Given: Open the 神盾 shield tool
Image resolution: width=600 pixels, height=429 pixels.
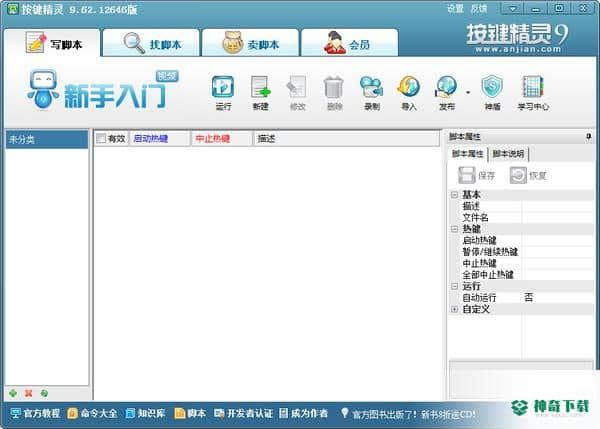Looking at the screenshot, I should point(492,93).
